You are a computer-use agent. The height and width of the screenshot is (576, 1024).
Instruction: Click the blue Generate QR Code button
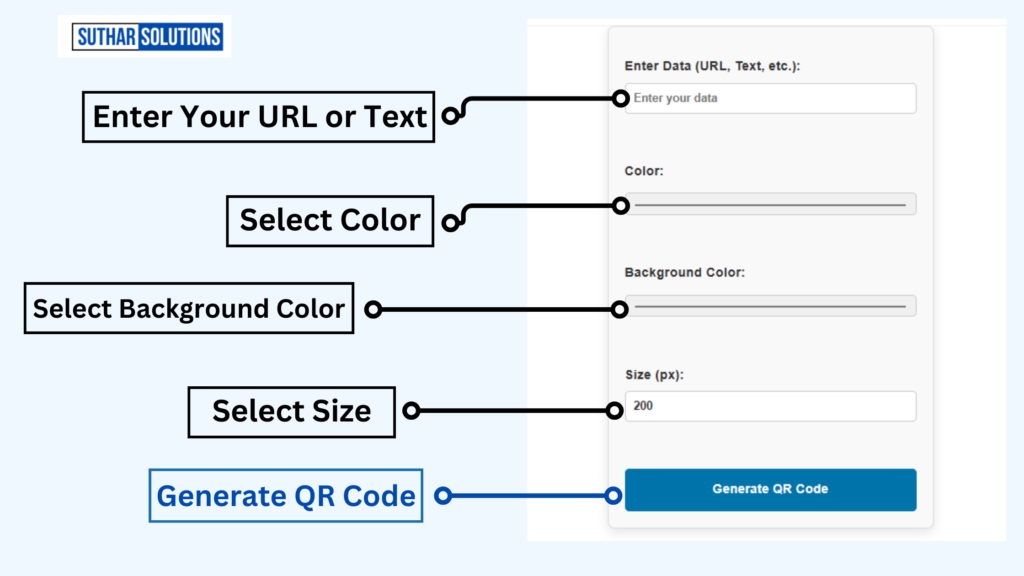coord(771,489)
